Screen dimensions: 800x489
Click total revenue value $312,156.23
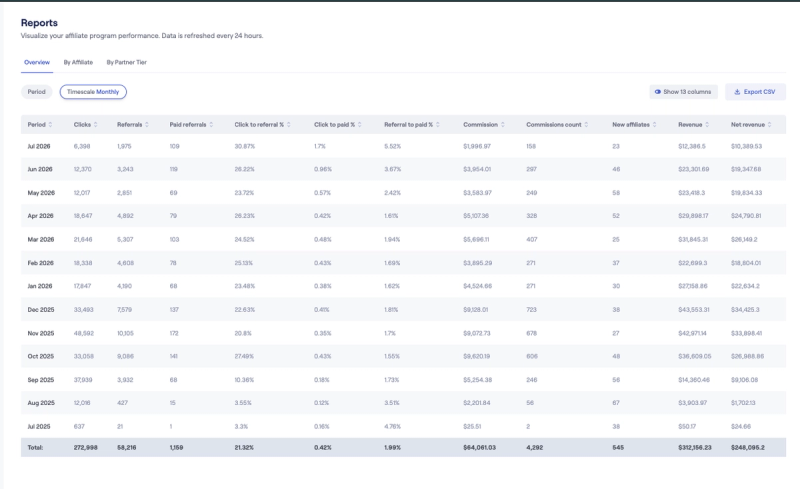click(694, 448)
